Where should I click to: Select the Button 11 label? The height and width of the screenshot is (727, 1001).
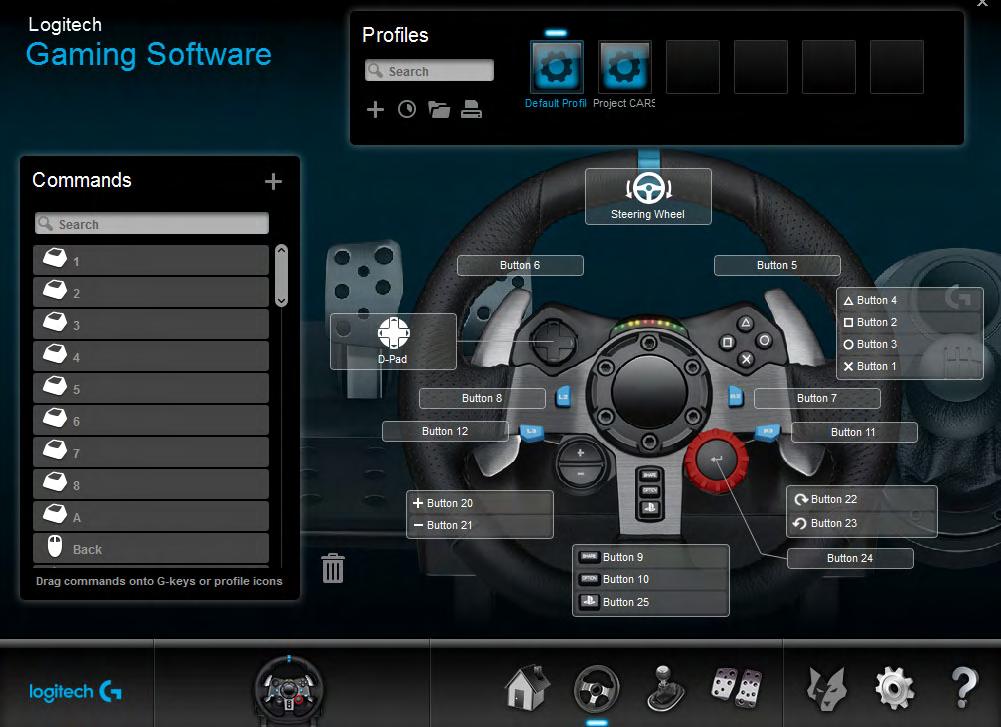854,432
